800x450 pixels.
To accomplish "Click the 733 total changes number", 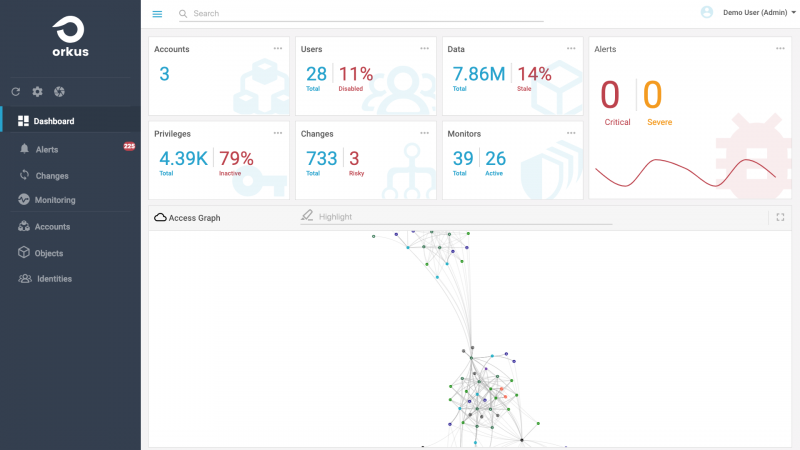I will [x=320, y=158].
